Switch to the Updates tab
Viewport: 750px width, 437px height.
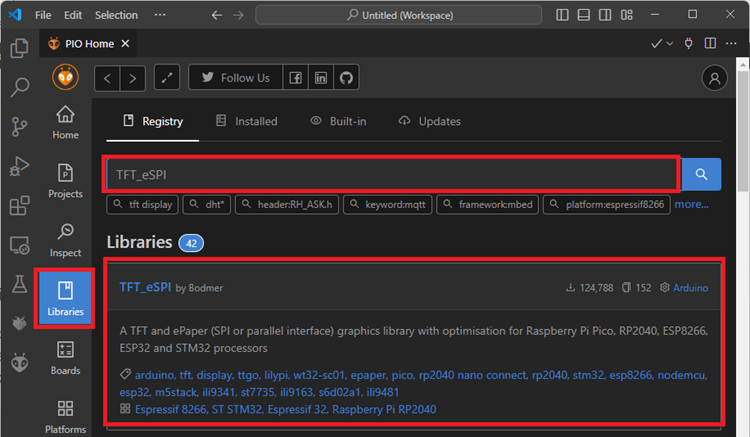click(x=430, y=121)
